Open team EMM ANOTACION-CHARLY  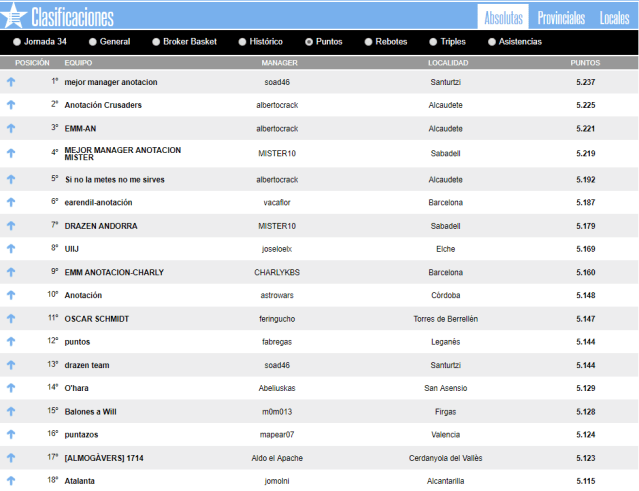114,272
